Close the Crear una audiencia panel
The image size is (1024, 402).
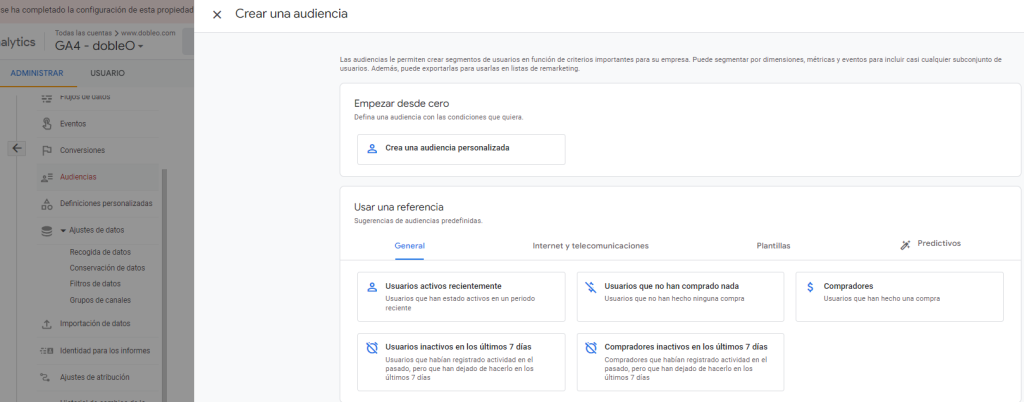click(x=217, y=15)
